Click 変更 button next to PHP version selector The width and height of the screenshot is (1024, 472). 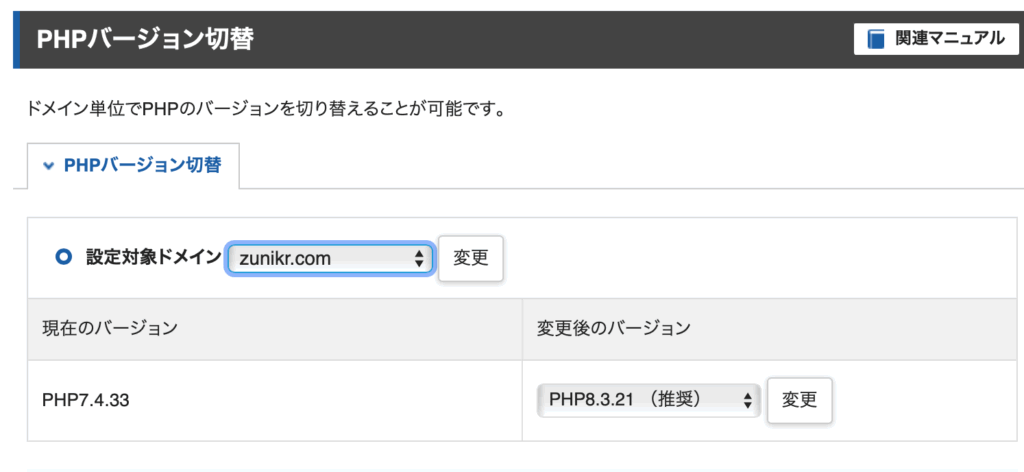click(799, 400)
